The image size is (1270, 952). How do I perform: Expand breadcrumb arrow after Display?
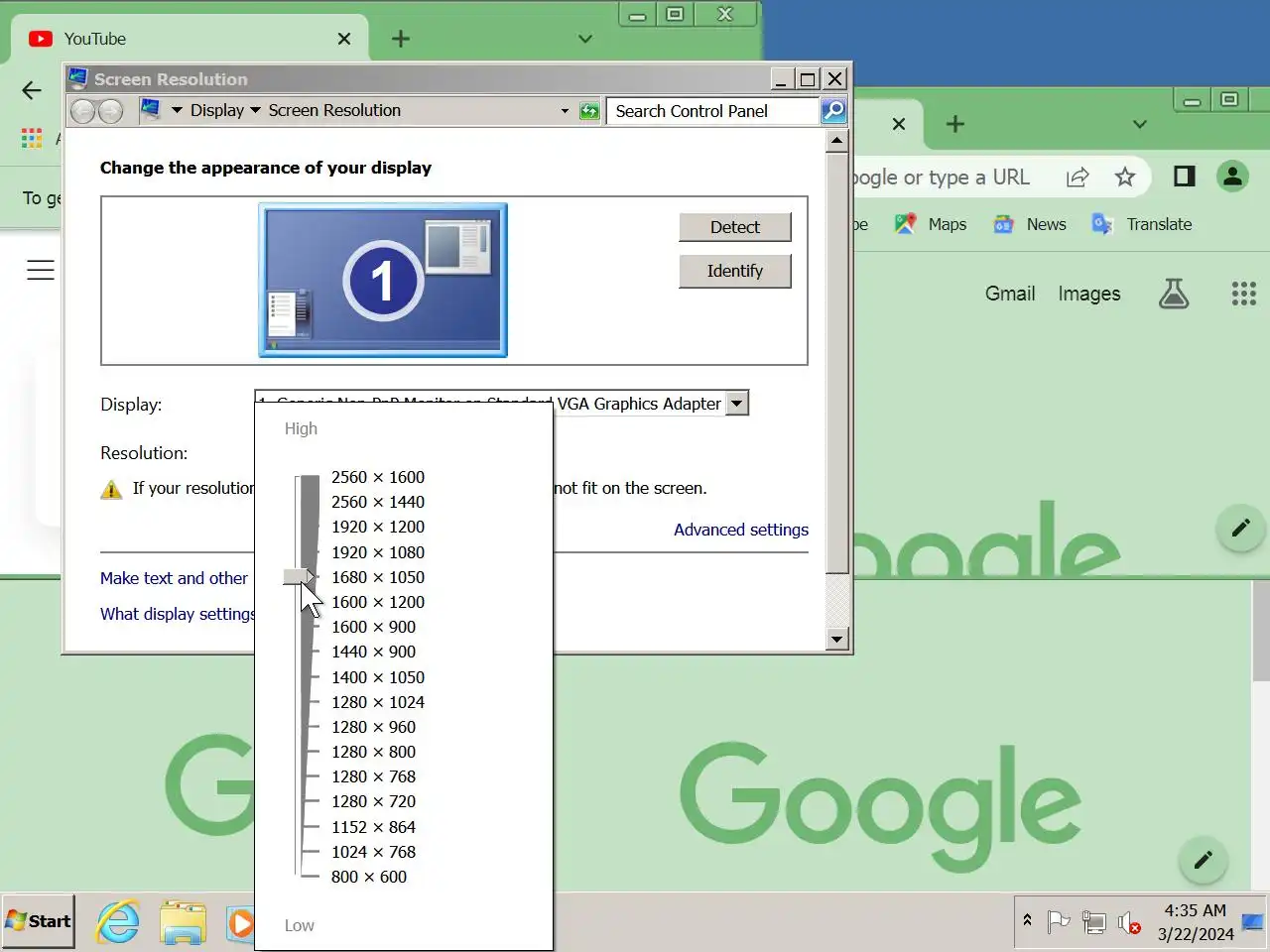coord(255,110)
